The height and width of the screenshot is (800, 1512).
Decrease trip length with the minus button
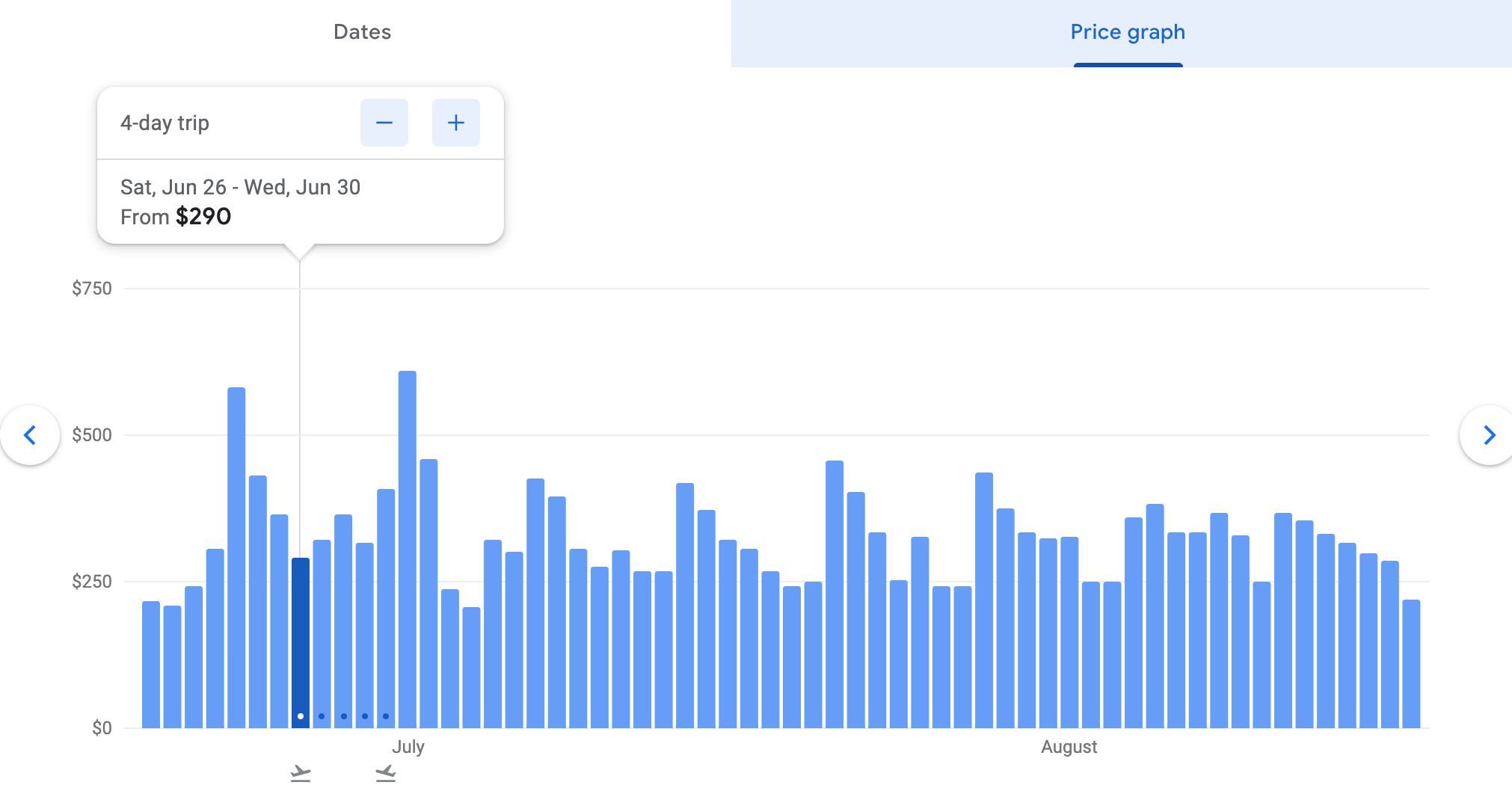click(x=384, y=123)
